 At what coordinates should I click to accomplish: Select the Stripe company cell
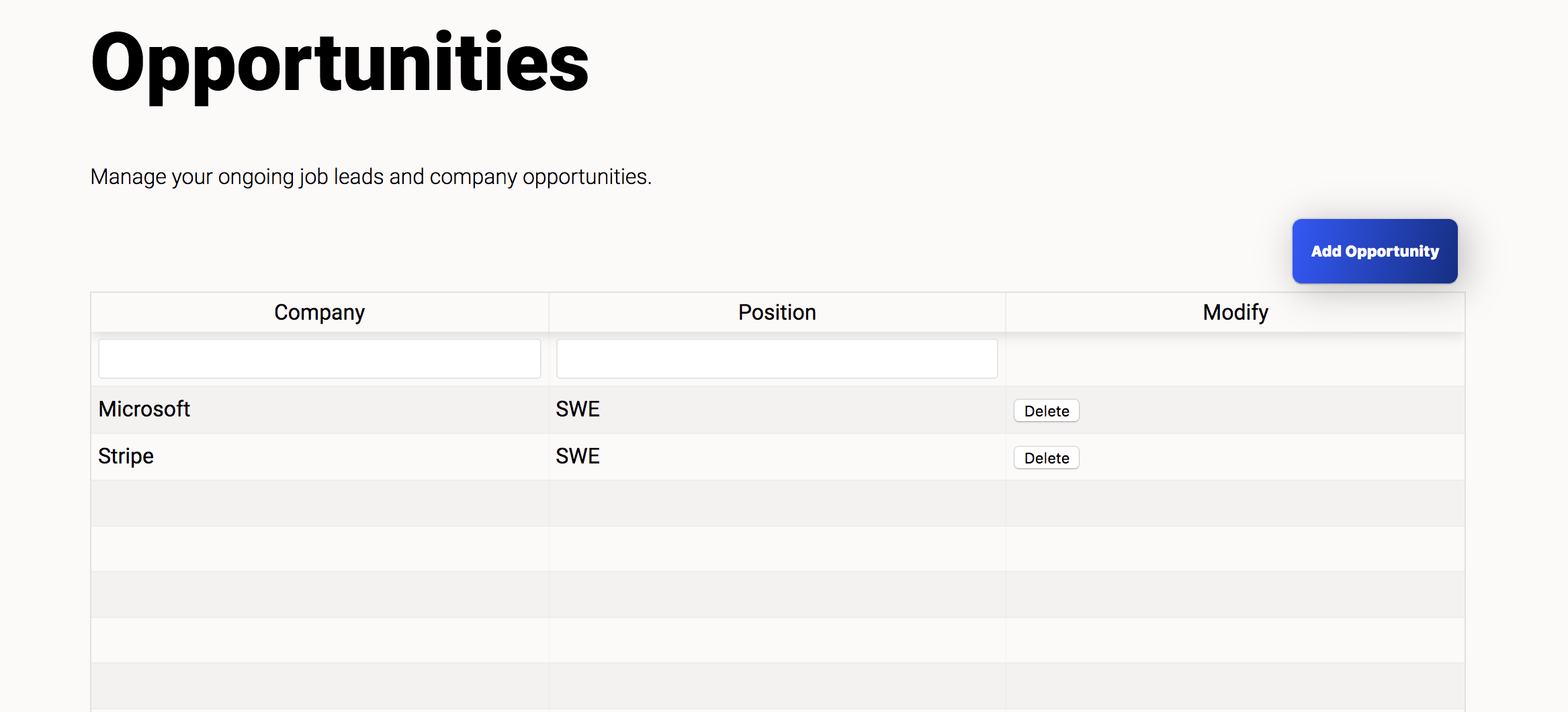320,456
